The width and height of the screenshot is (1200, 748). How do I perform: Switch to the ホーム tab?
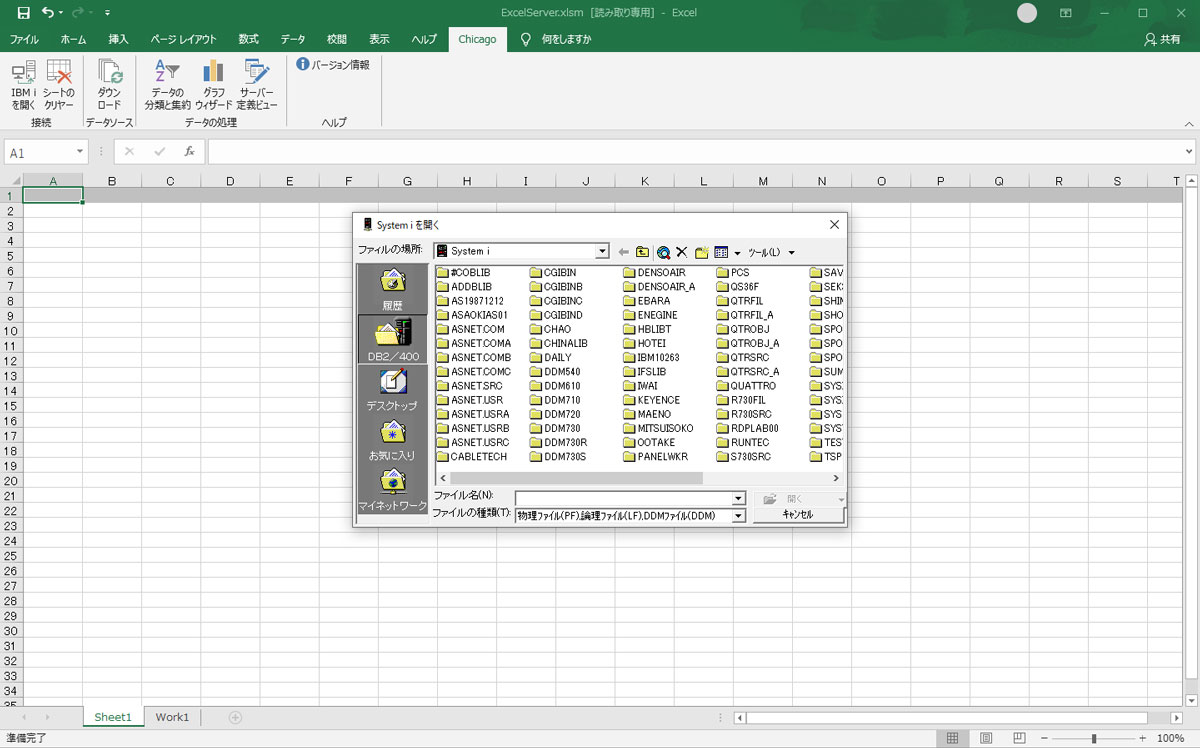click(x=73, y=39)
